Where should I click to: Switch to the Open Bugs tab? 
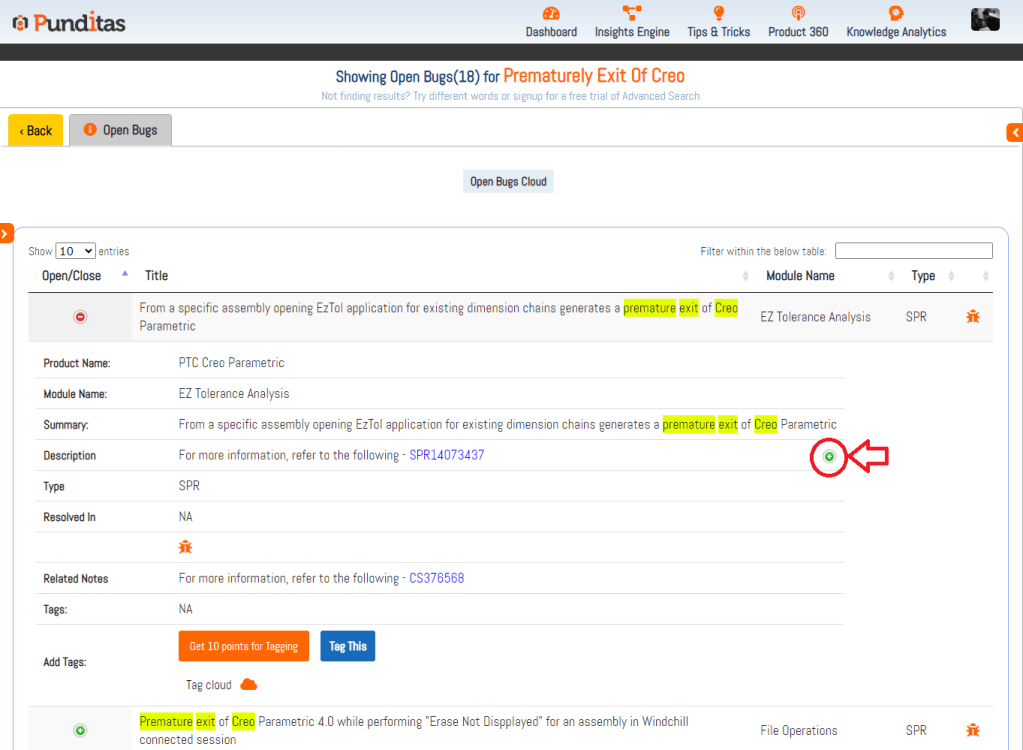(121, 130)
